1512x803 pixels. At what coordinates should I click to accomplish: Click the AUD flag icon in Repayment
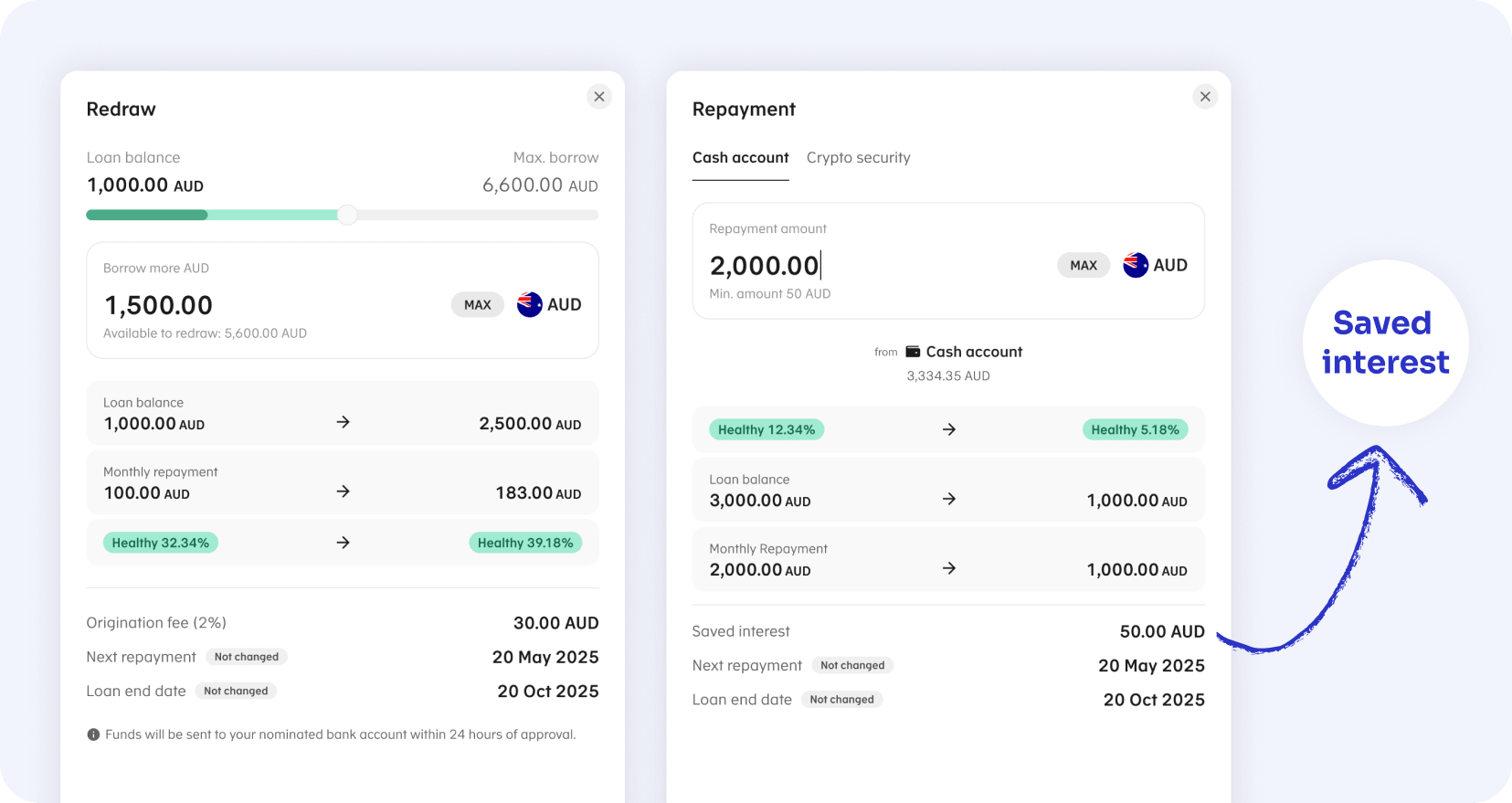[1136, 265]
